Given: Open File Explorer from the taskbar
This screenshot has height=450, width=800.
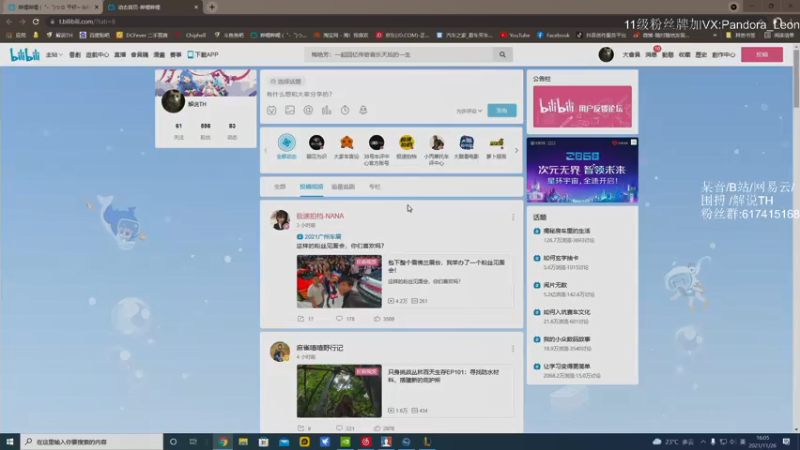Looking at the screenshot, I should 243,442.
